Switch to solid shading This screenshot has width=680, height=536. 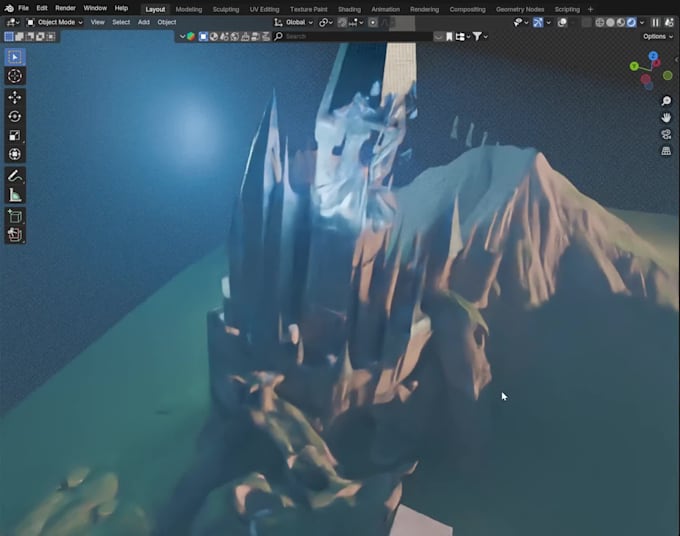point(610,23)
